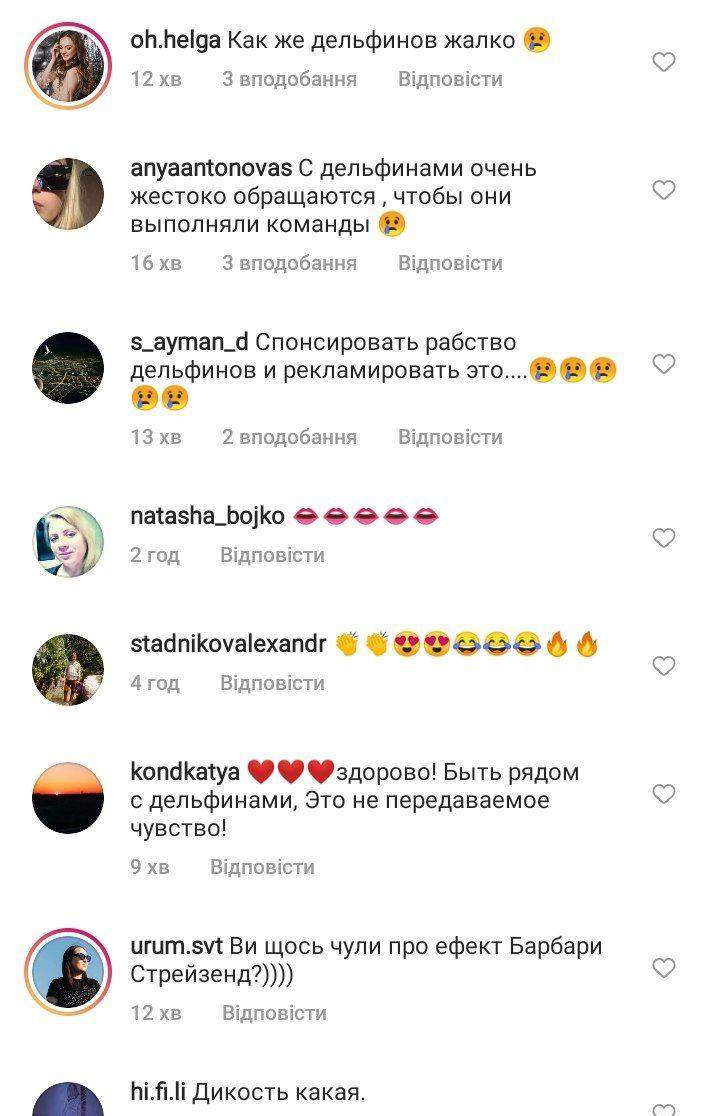Reply to anyaantonovas's comment

(450, 263)
